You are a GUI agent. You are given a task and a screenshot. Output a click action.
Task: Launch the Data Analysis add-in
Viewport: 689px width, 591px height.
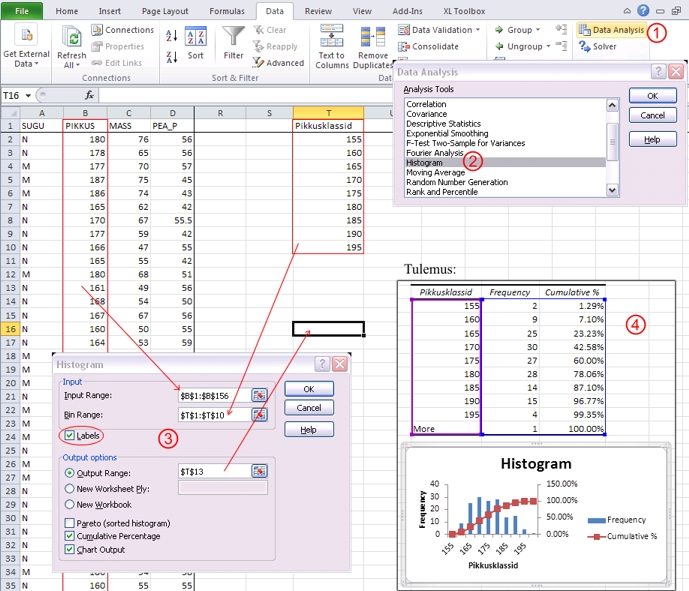[x=611, y=30]
